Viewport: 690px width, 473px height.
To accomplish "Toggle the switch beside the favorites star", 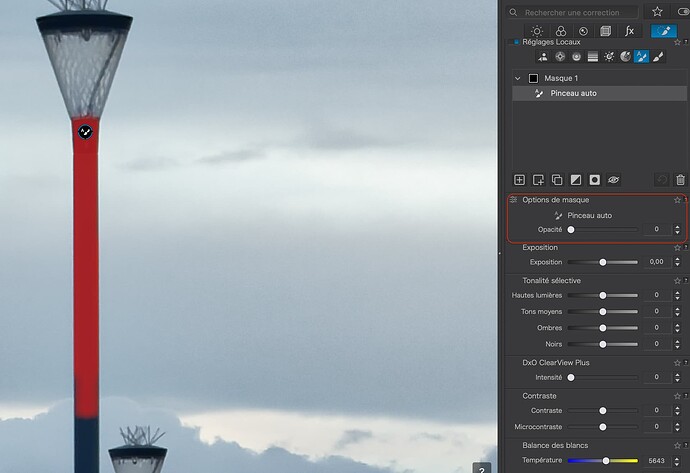I will [683, 12].
